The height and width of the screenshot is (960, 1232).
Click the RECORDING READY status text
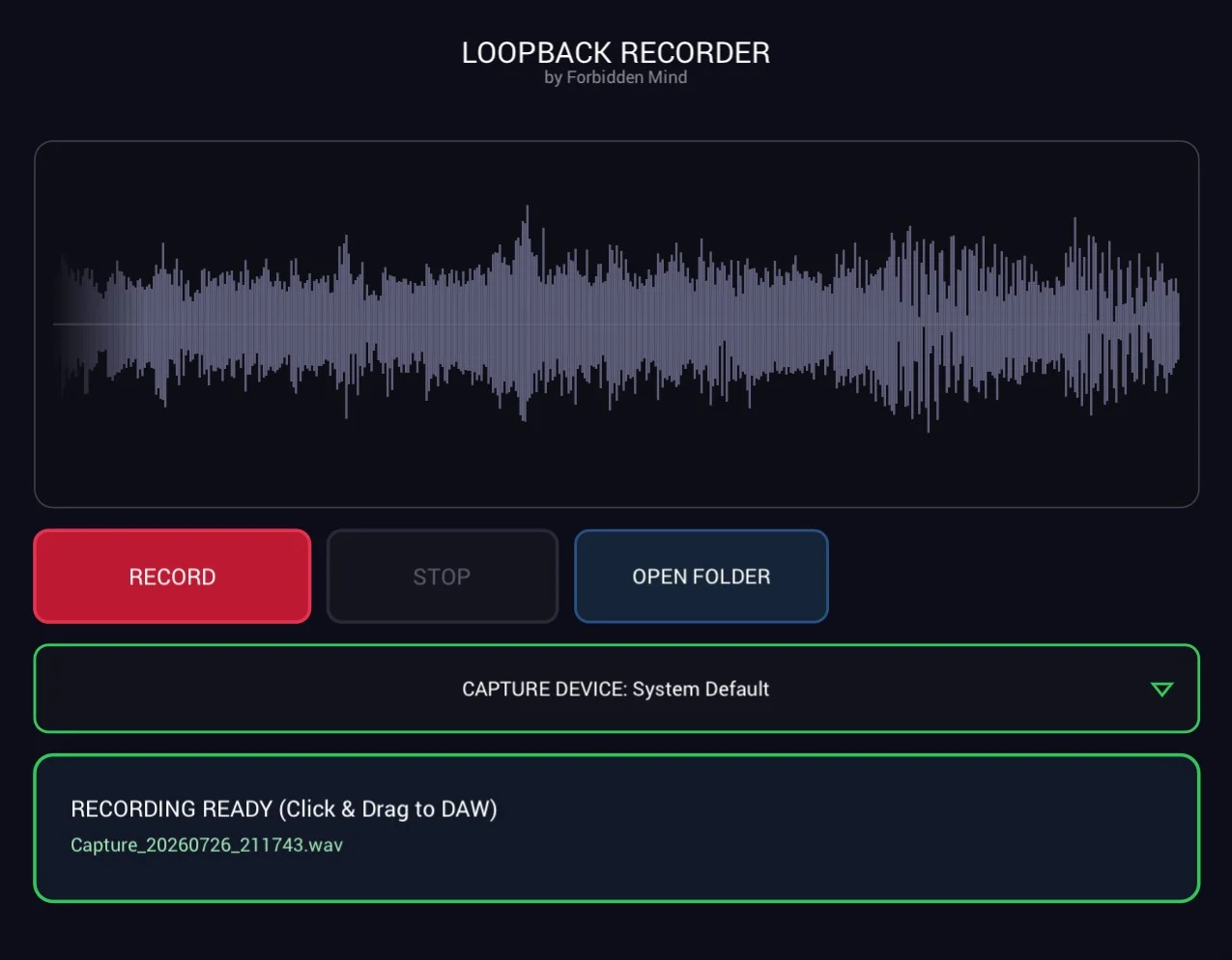pos(284,809)
